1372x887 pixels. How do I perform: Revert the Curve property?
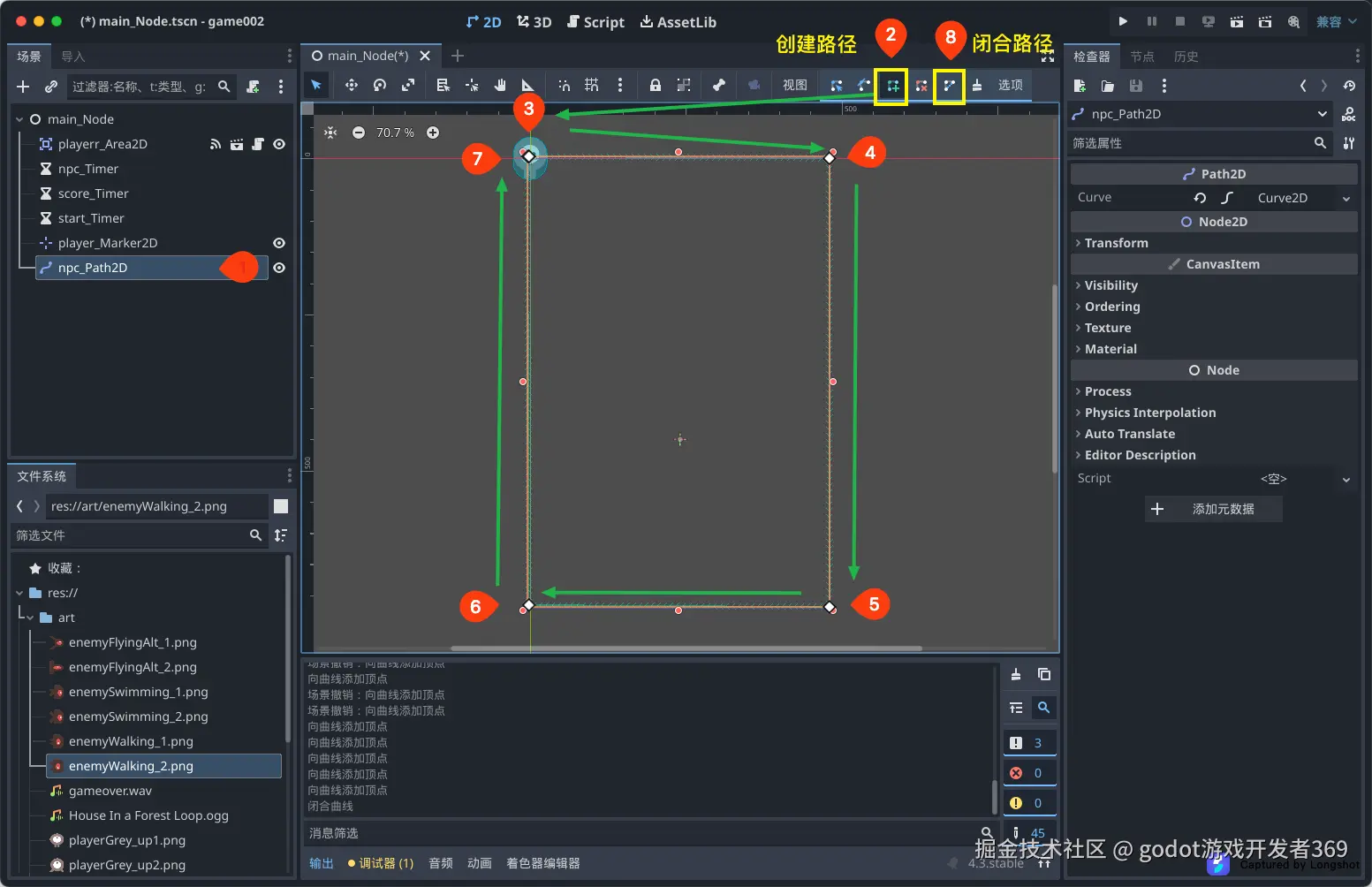click(x=1200, y=198)
